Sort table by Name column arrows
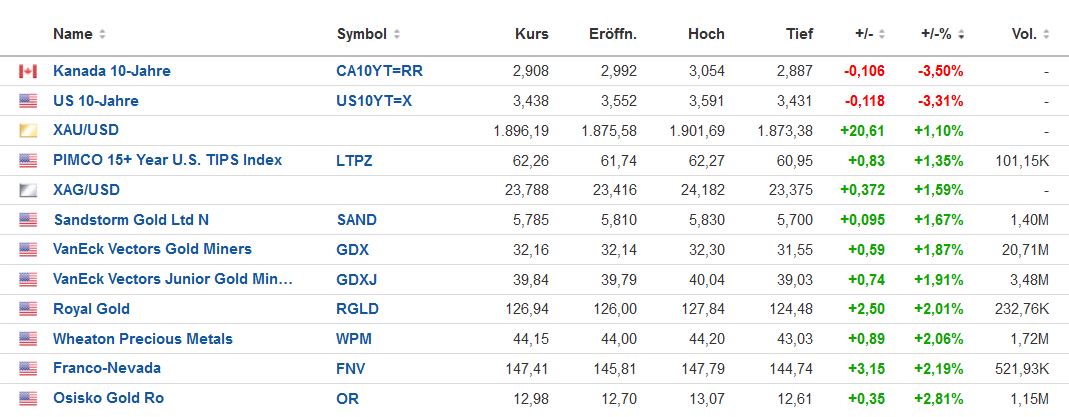This screenshot has width=1069, height=417. coord(102,34)
